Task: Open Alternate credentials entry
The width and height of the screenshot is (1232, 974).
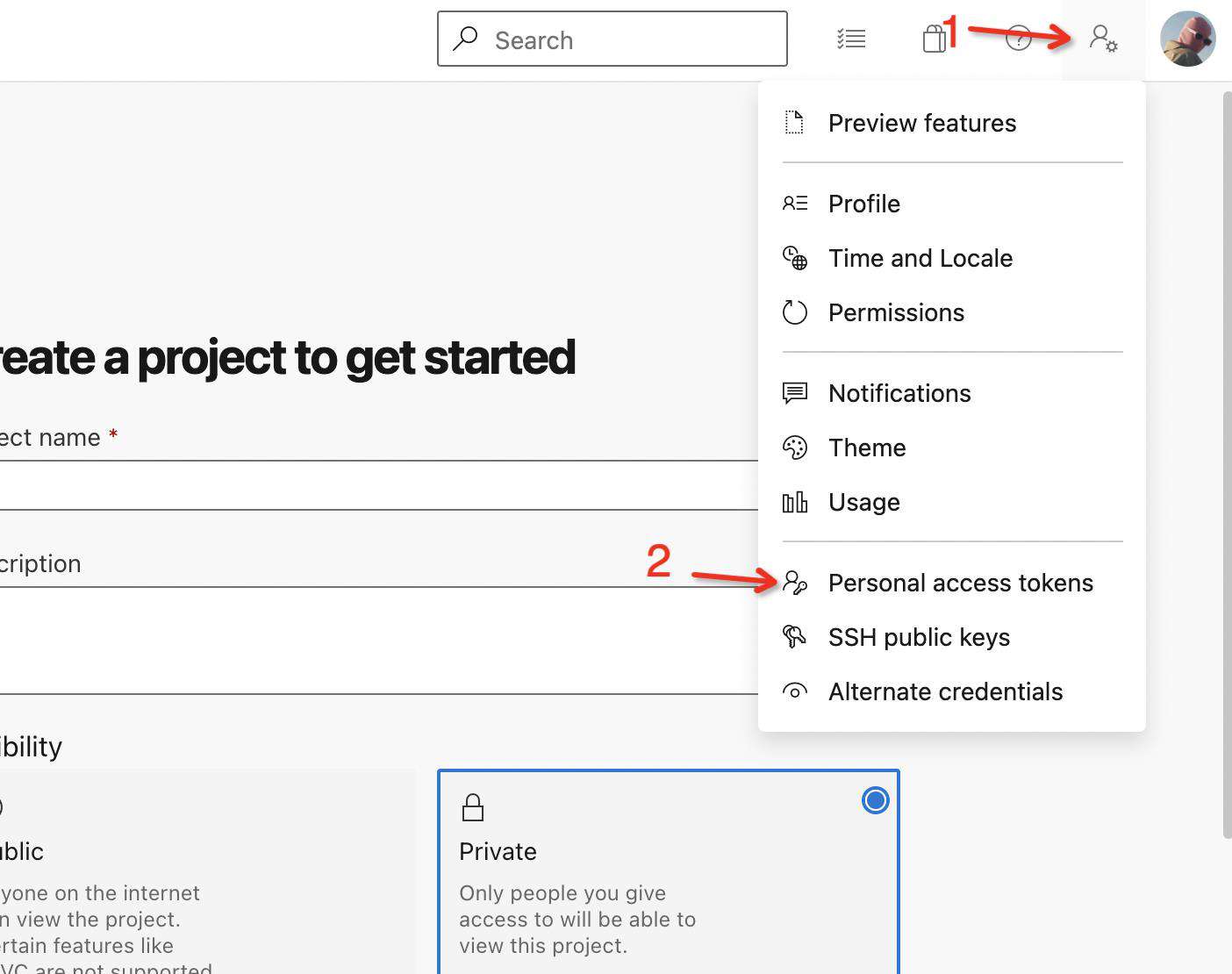Action: click(952, 691)
